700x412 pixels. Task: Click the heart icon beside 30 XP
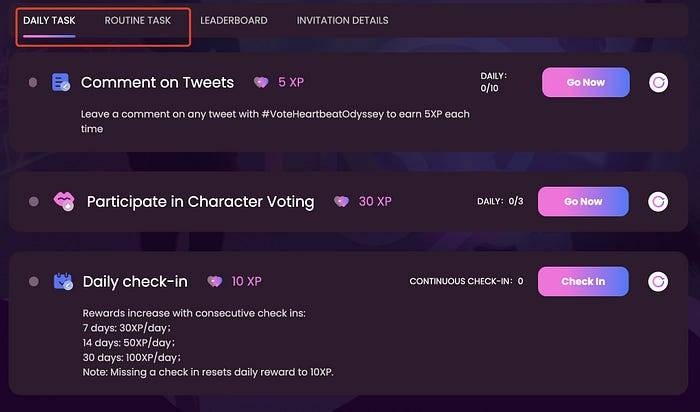(x=342, y=201)
